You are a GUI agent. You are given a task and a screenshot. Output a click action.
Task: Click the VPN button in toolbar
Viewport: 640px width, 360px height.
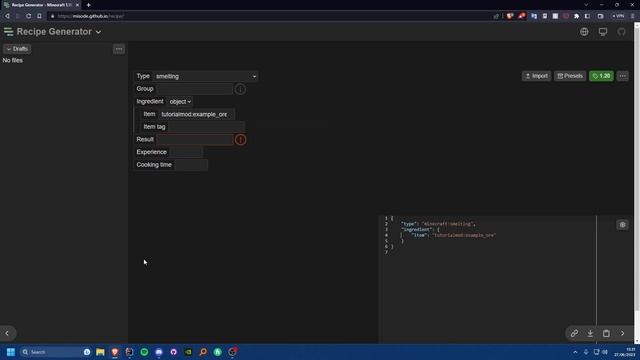click(618, 16)
